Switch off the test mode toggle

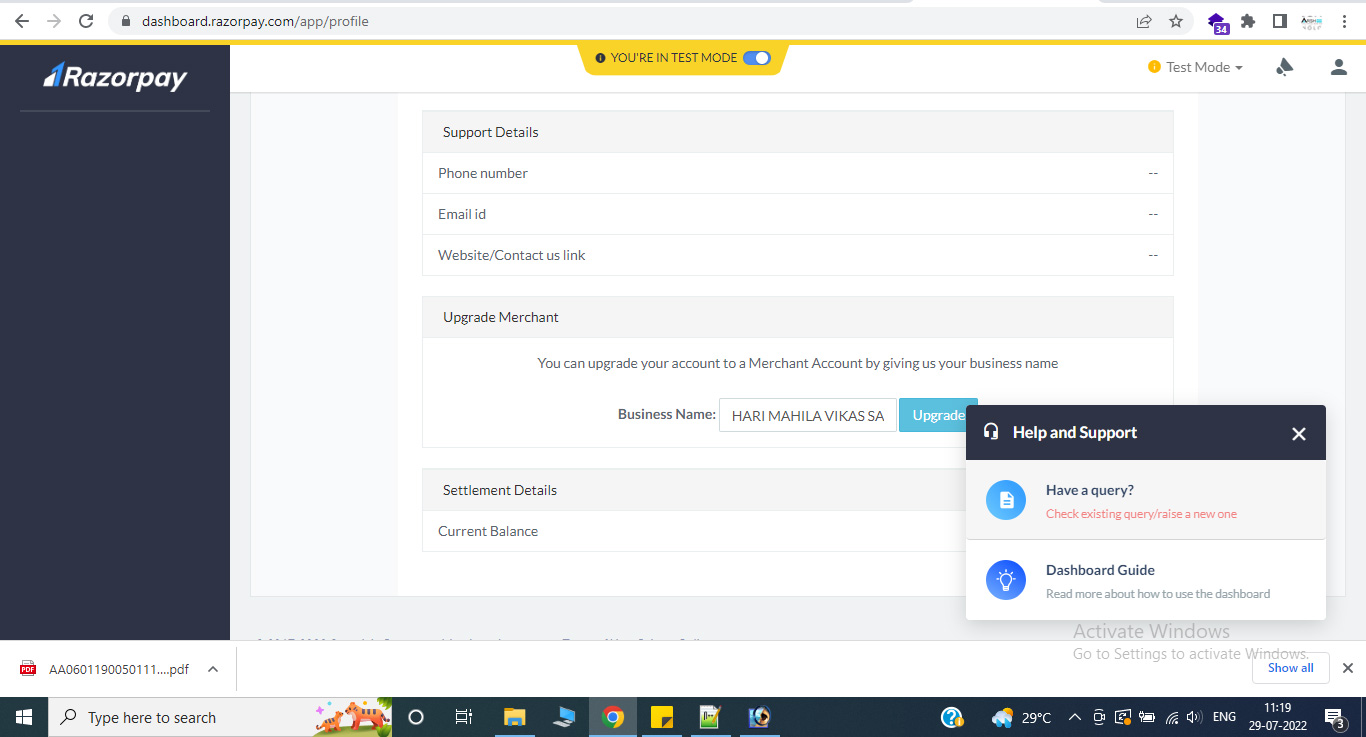click(x=757, y=58)
